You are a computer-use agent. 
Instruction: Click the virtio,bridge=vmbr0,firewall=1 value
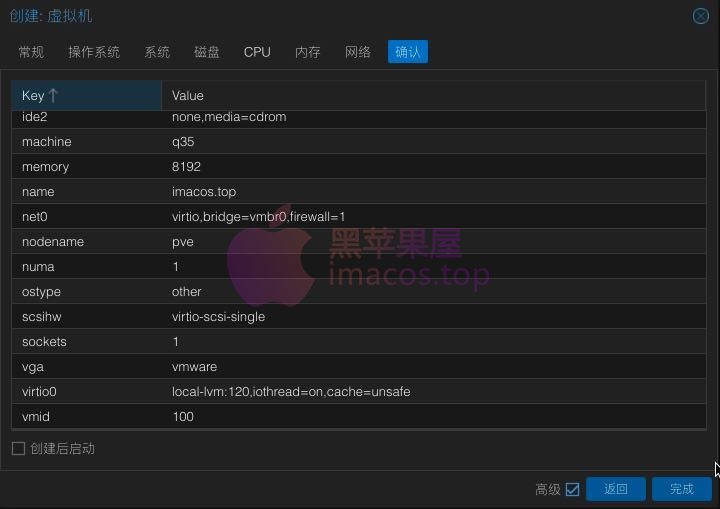pyautogui.click(x=259, y=217)
